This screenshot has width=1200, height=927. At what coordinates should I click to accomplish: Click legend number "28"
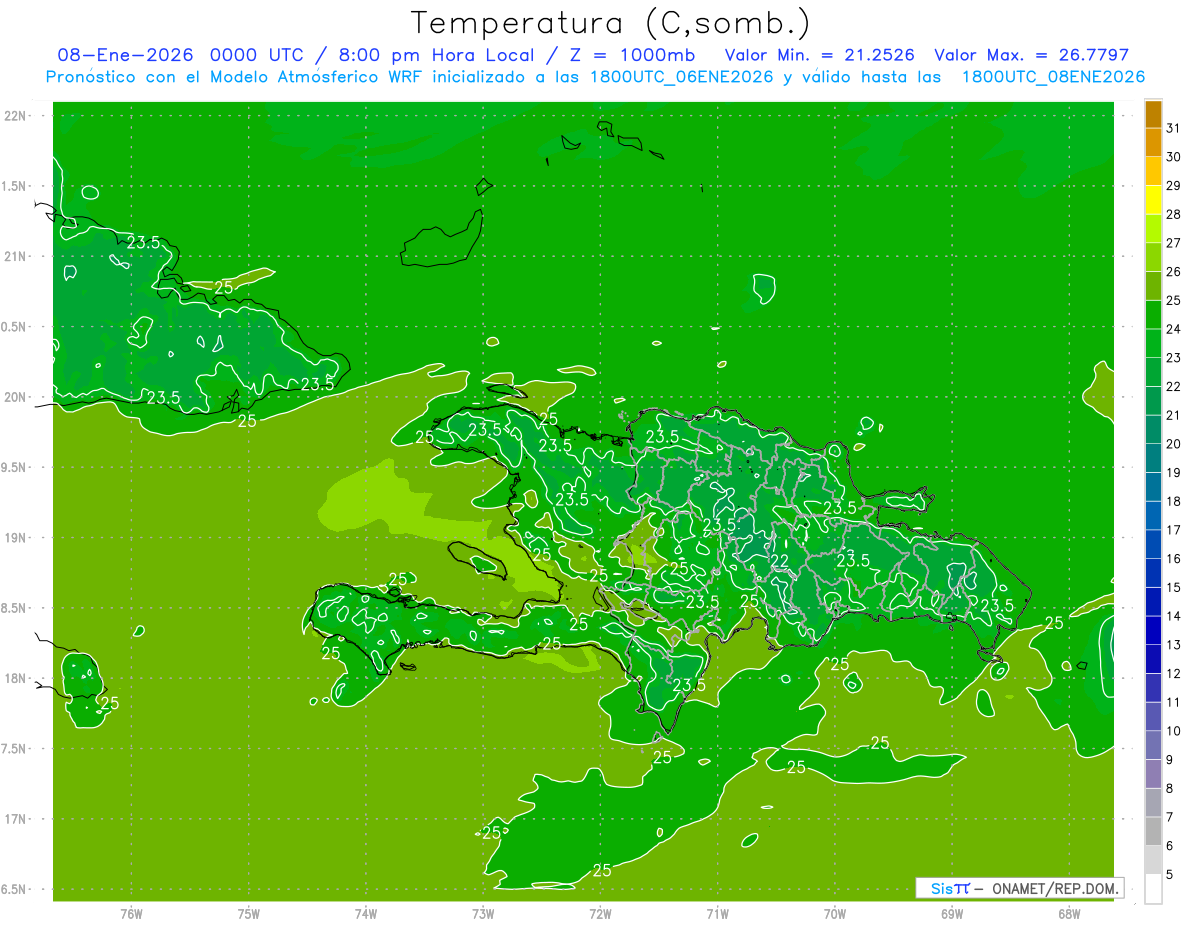coord(1173,214)
